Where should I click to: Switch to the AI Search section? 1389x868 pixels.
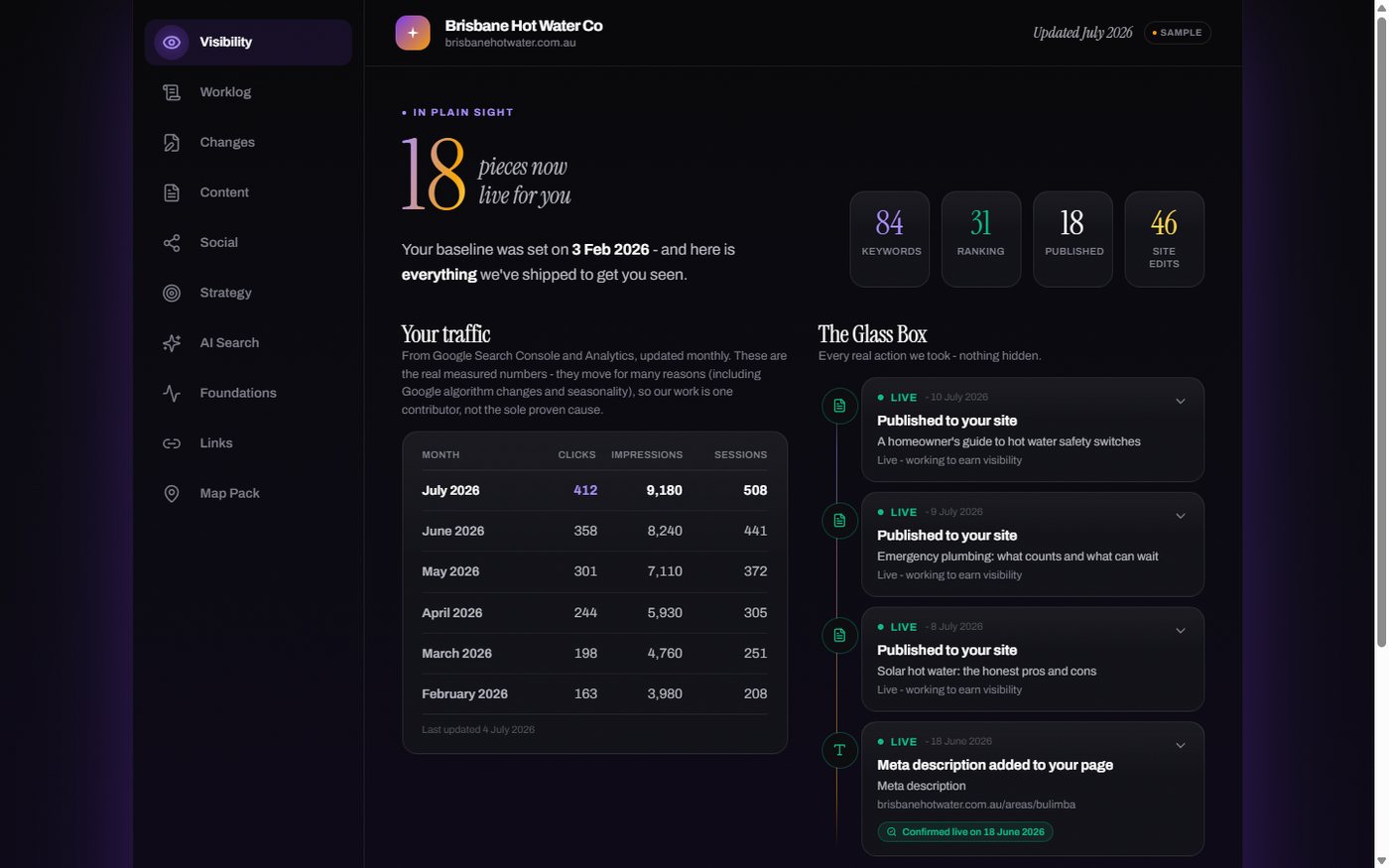click(x=248, y=343)
